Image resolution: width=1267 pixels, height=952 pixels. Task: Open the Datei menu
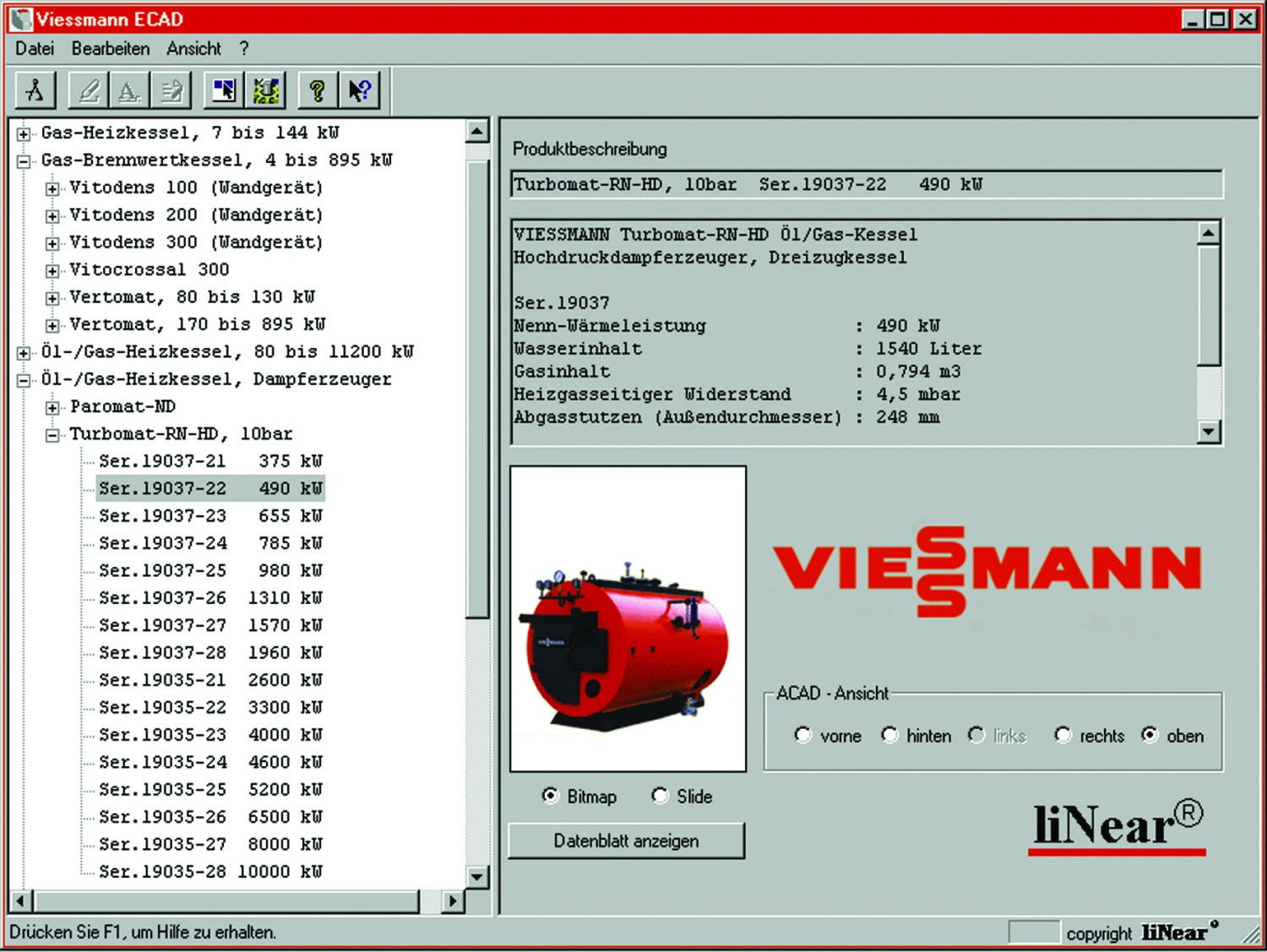(35, 48)
